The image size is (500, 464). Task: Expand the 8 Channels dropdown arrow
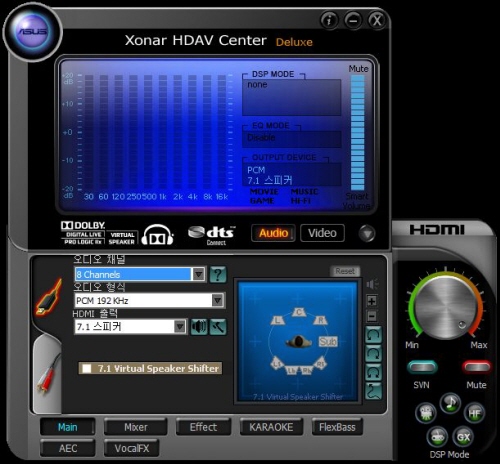199,274
